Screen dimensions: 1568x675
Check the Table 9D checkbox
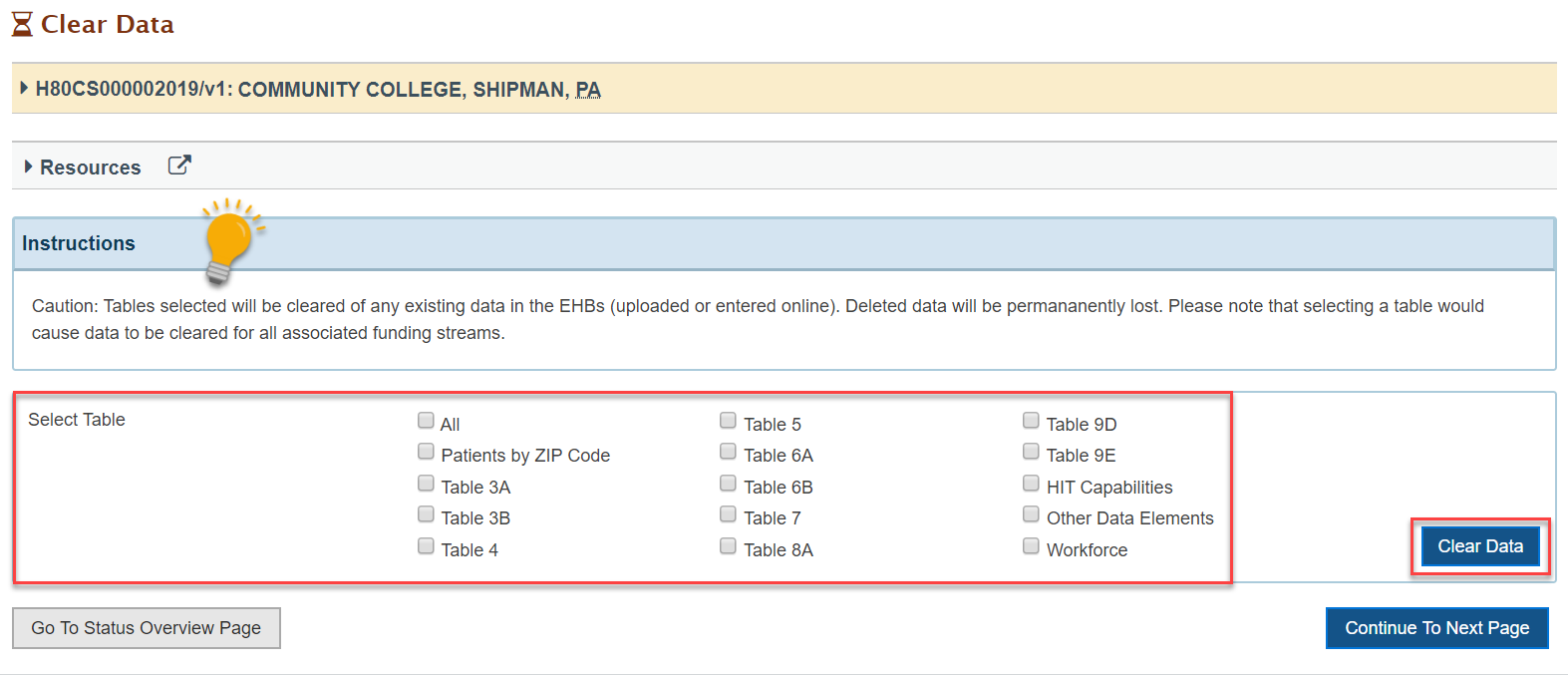click(1031, 421)
